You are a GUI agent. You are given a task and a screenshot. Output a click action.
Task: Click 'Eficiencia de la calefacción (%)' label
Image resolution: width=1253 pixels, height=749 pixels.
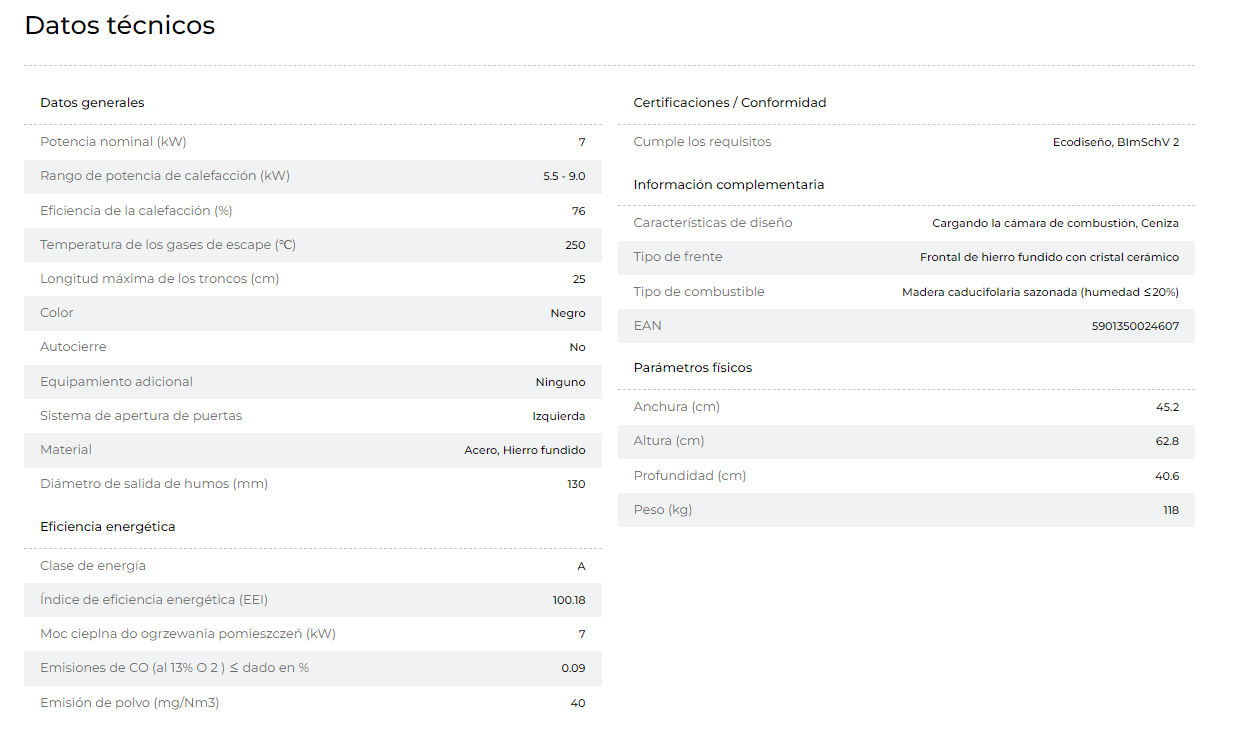[x=136, y=211]
